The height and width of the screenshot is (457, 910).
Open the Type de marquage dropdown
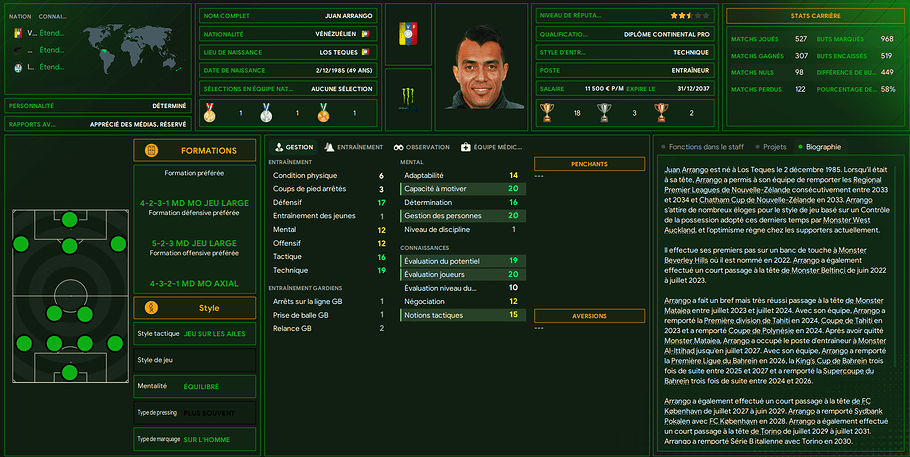pos(194,440)
